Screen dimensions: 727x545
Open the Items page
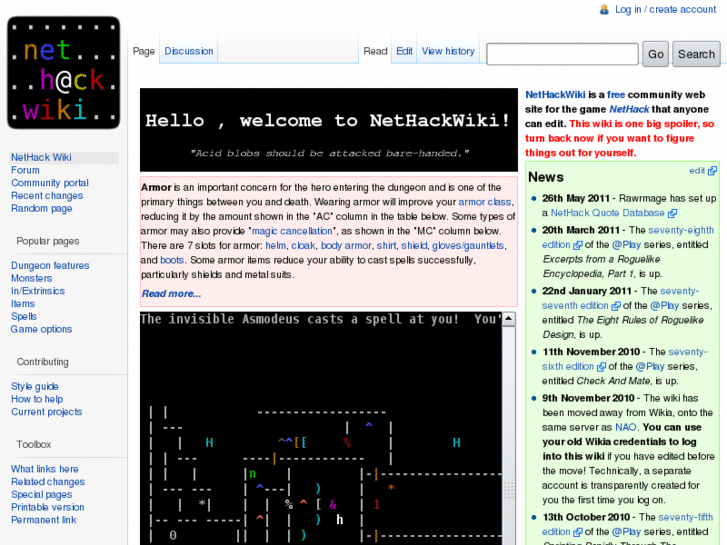23,304
